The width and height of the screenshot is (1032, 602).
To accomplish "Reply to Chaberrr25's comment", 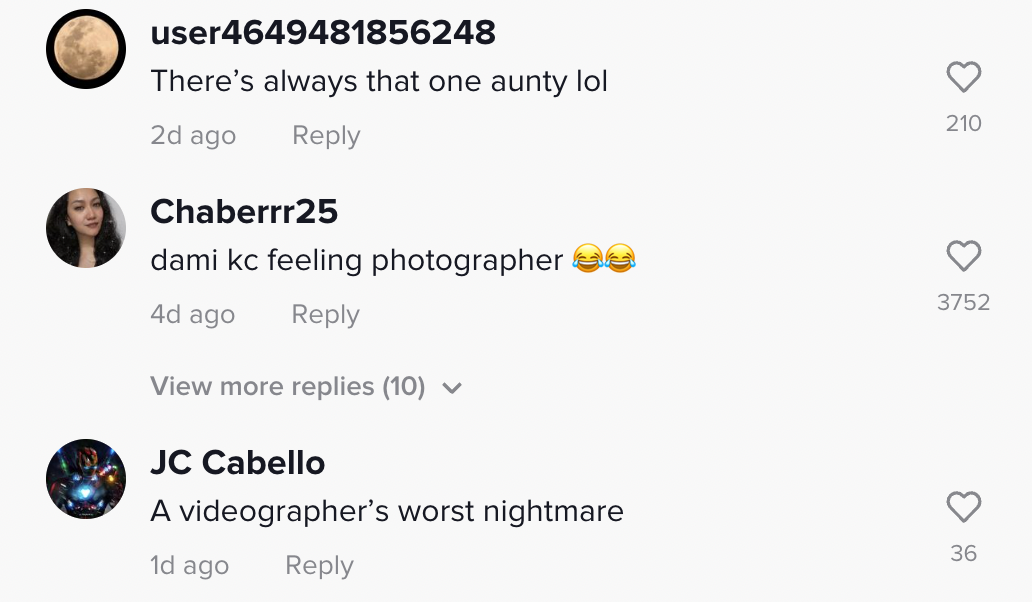I will coord(325,315).
